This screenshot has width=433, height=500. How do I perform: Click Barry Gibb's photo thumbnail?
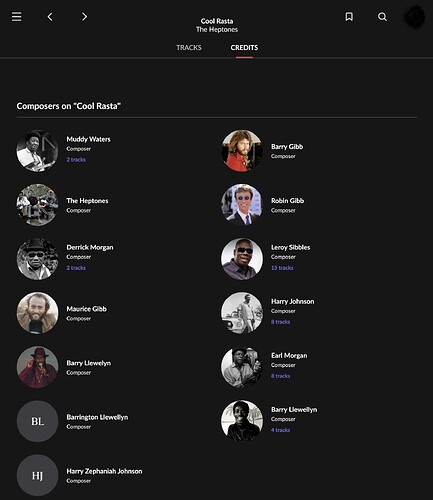pos(242,151)
